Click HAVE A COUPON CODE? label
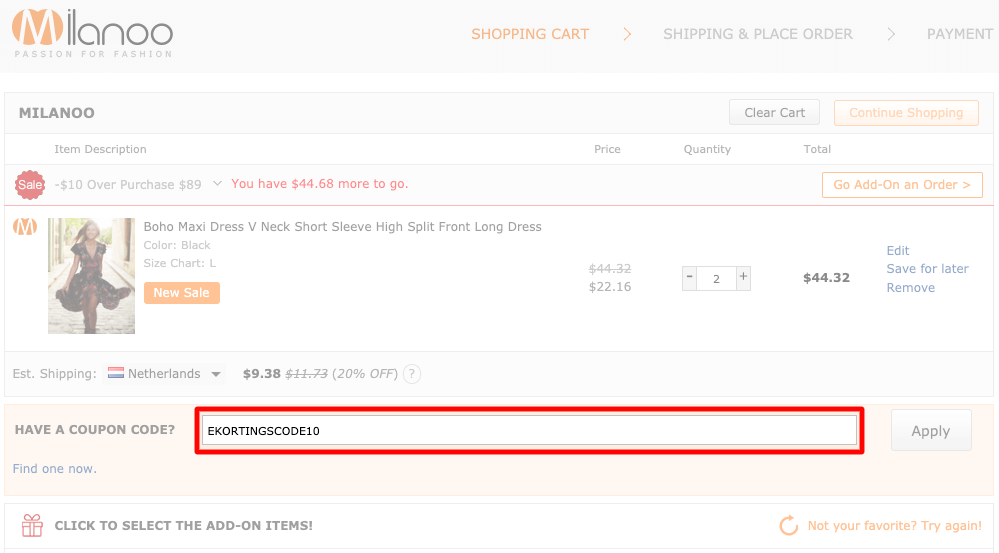Screen dimensions: 999x553 pos(95,430)
